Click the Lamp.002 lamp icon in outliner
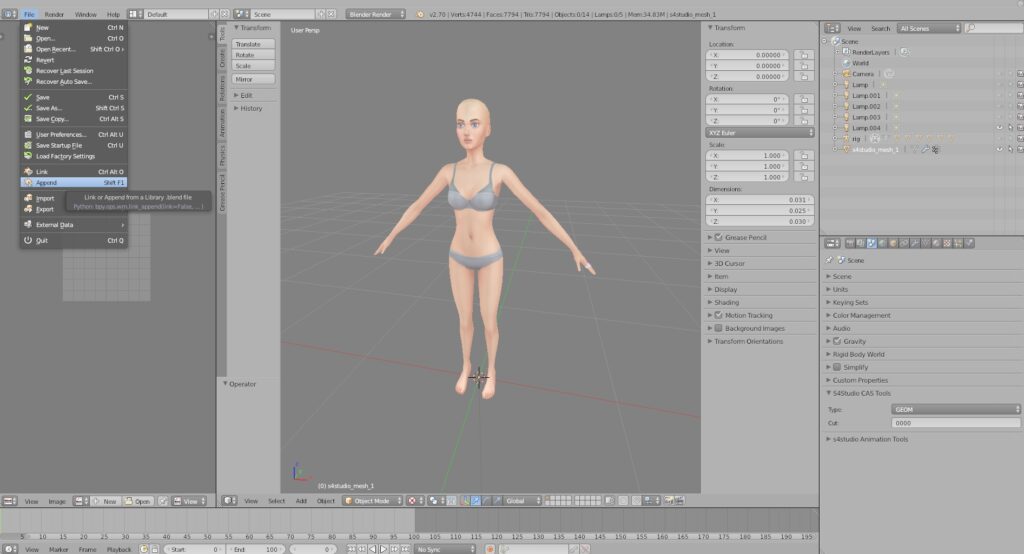The height and width of the screenshot is (554, 1024). click(x=845, y=106)
